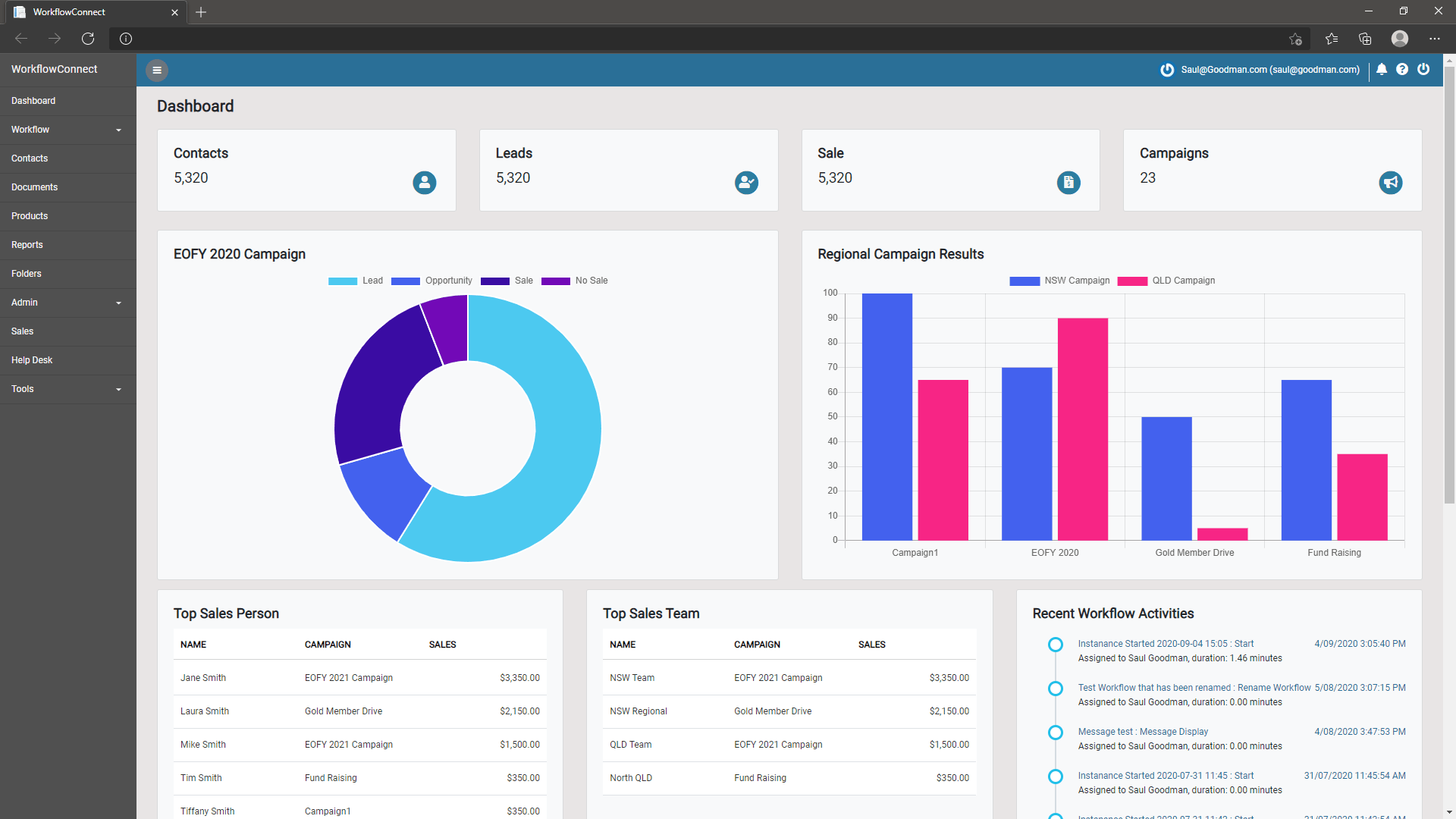Click the Contacts card person icon
Image resolution: width=1456 pixels, height=819 pixels.
424,182
